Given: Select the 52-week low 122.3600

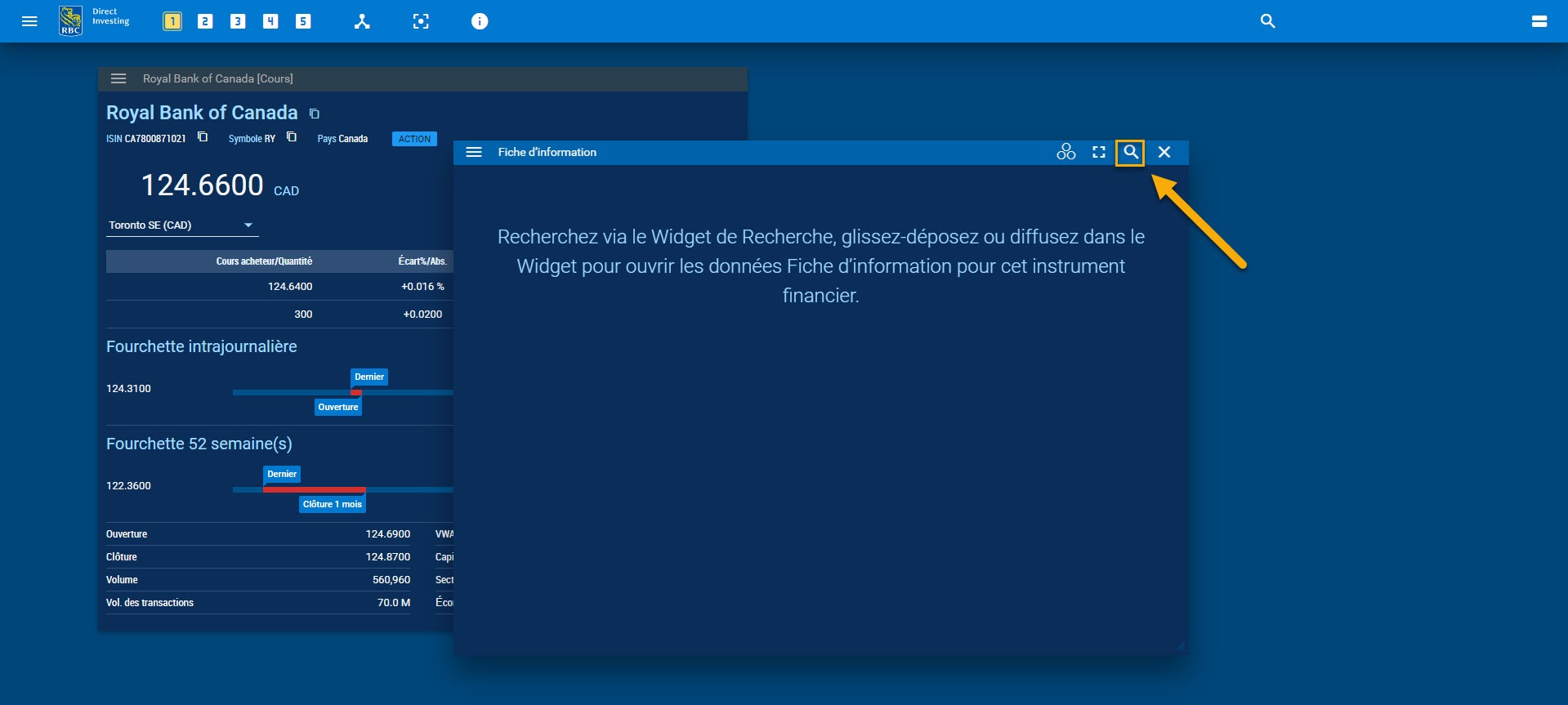Looking at the screenshot, I should tap(128, 486).
